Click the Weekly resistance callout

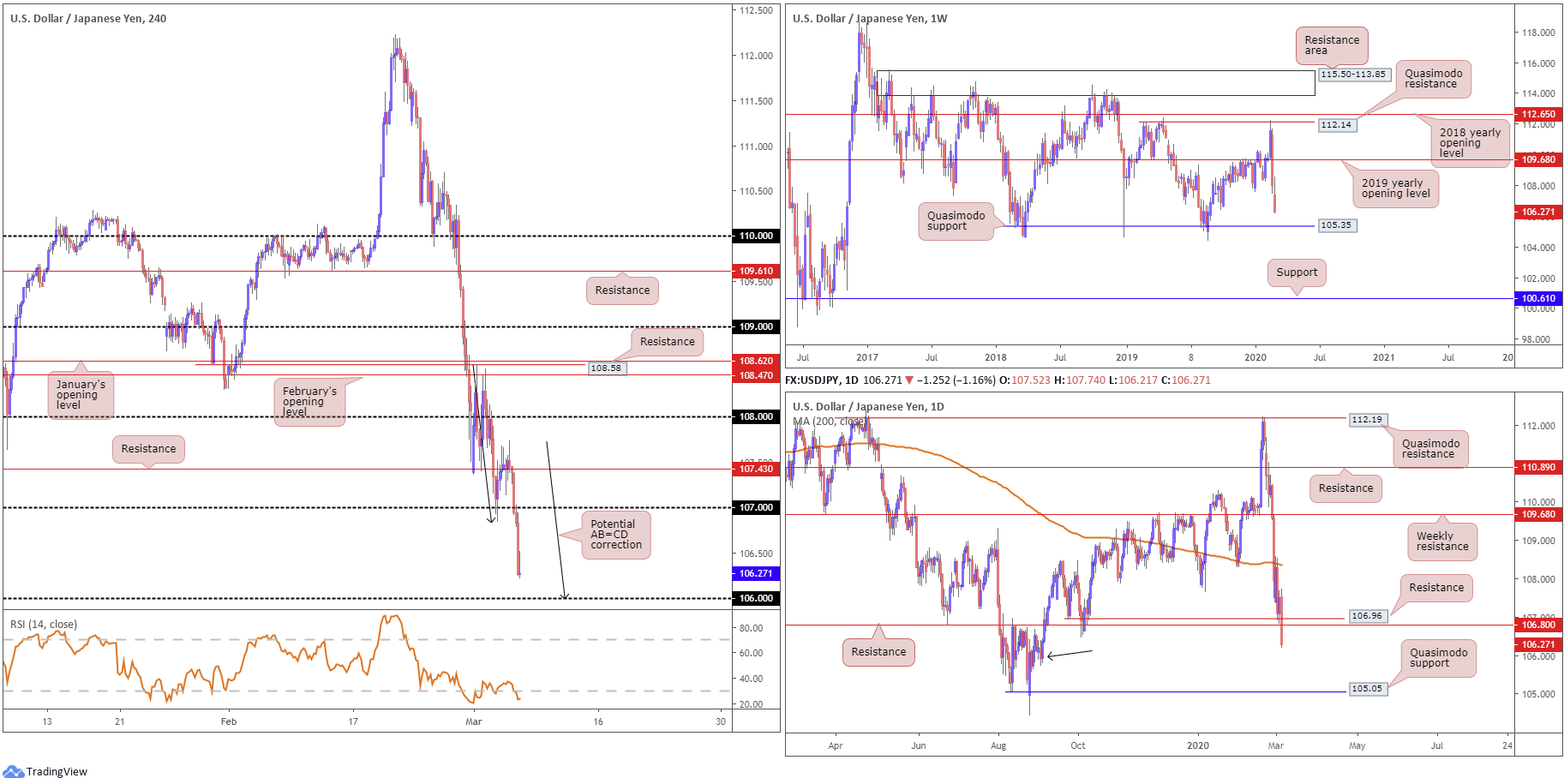point(1441,542)
